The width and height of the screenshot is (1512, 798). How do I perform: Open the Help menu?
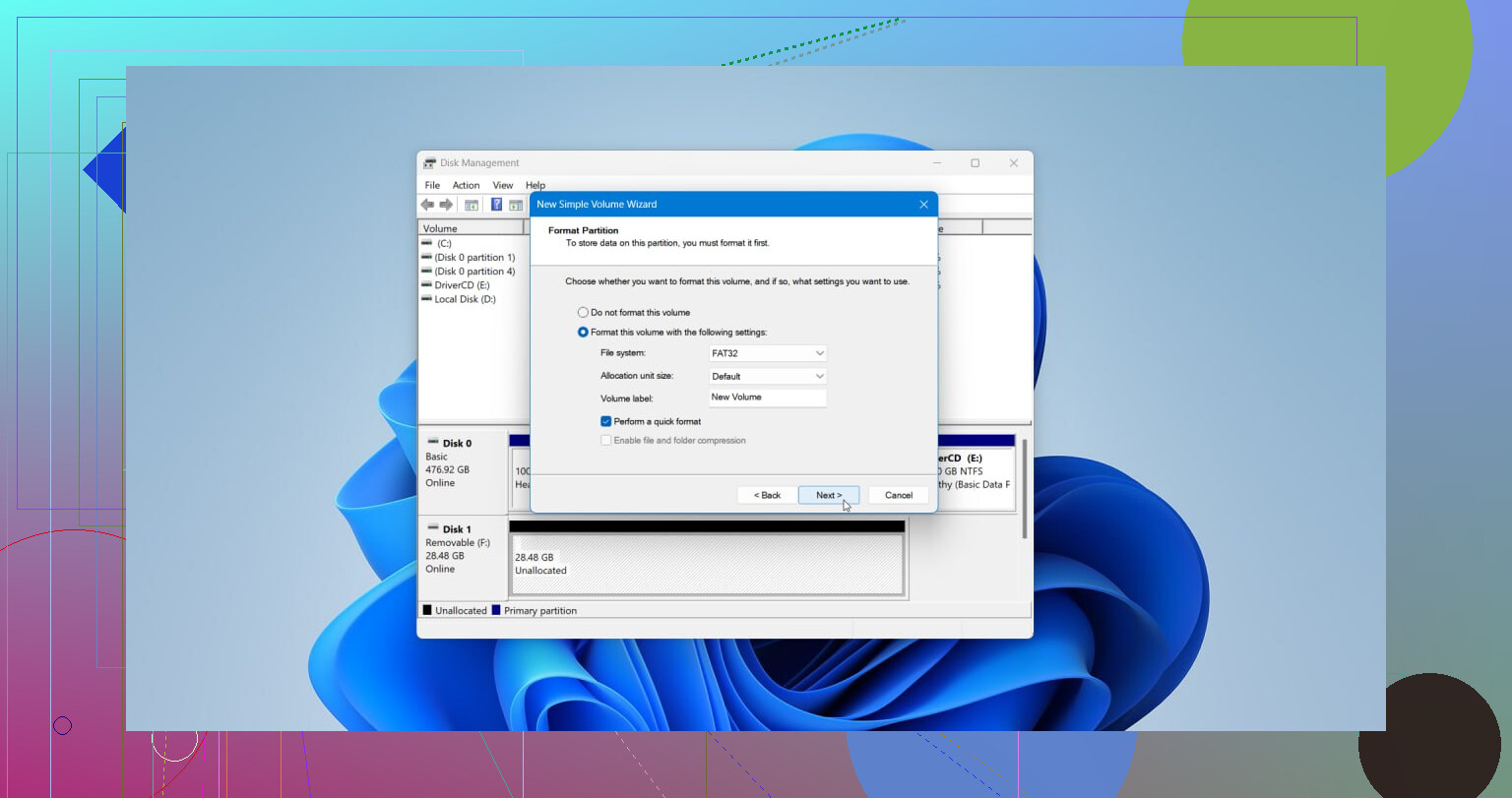tap(535, 185)
